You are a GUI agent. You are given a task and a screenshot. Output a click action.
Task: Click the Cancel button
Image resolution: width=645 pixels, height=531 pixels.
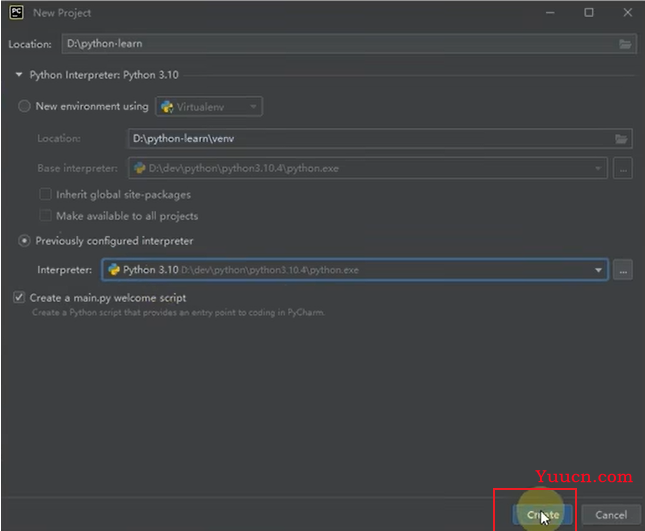[611, 515]
